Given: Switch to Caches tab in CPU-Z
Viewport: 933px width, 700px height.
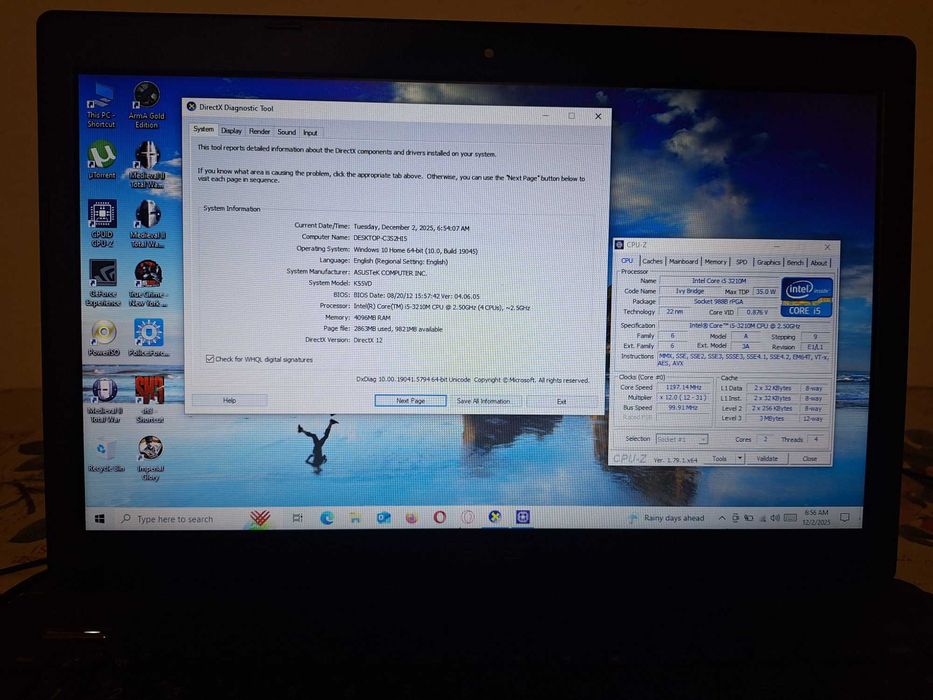Looking at the screenshot, I should pos(653,261).
